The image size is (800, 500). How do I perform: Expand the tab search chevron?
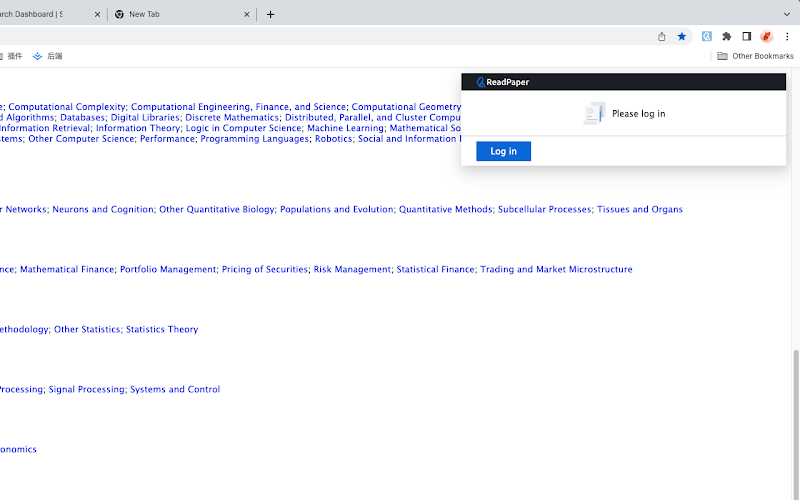coord(787,14)
